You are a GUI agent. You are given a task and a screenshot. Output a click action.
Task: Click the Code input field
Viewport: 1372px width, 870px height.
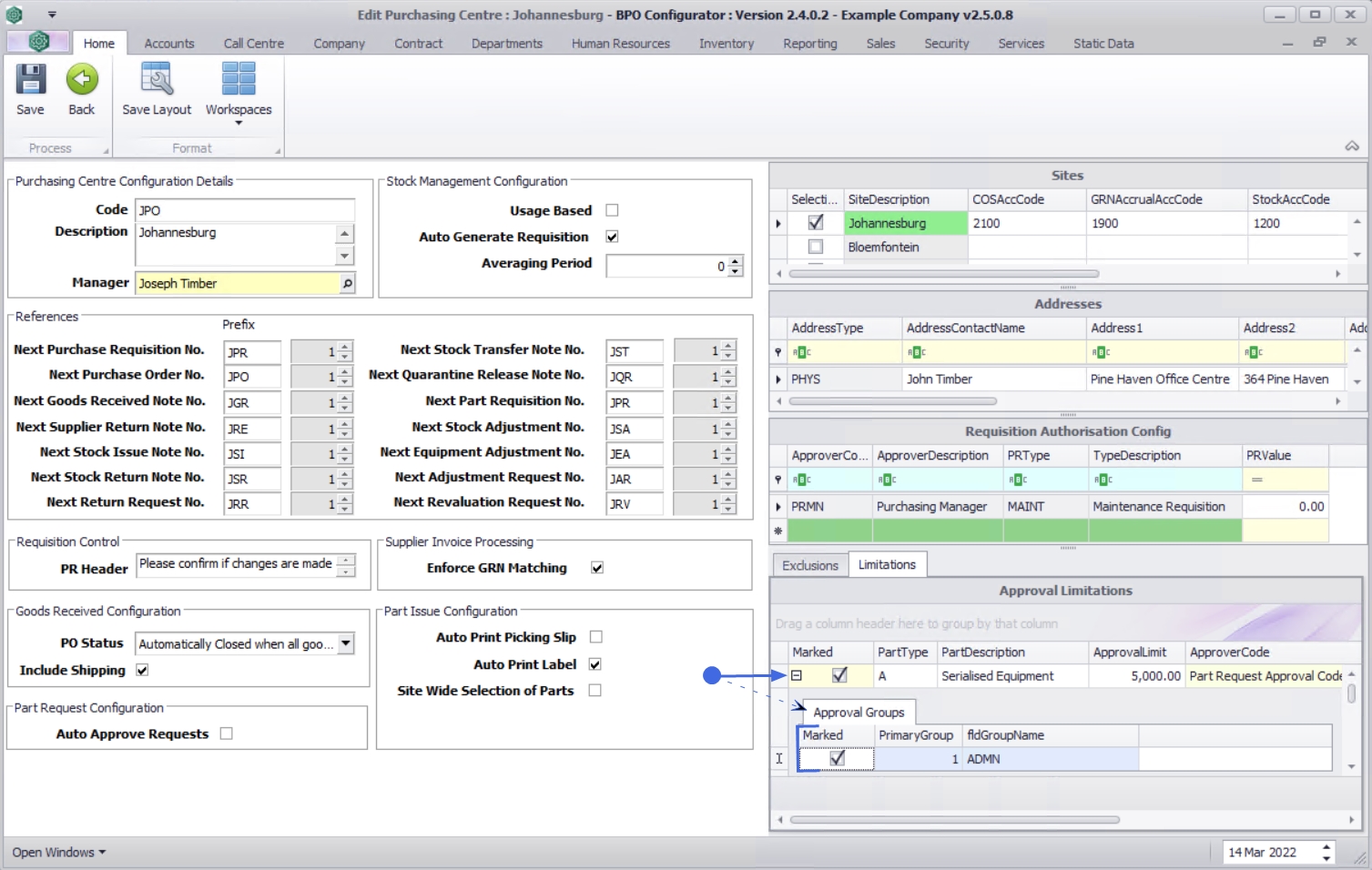point(244,210)
